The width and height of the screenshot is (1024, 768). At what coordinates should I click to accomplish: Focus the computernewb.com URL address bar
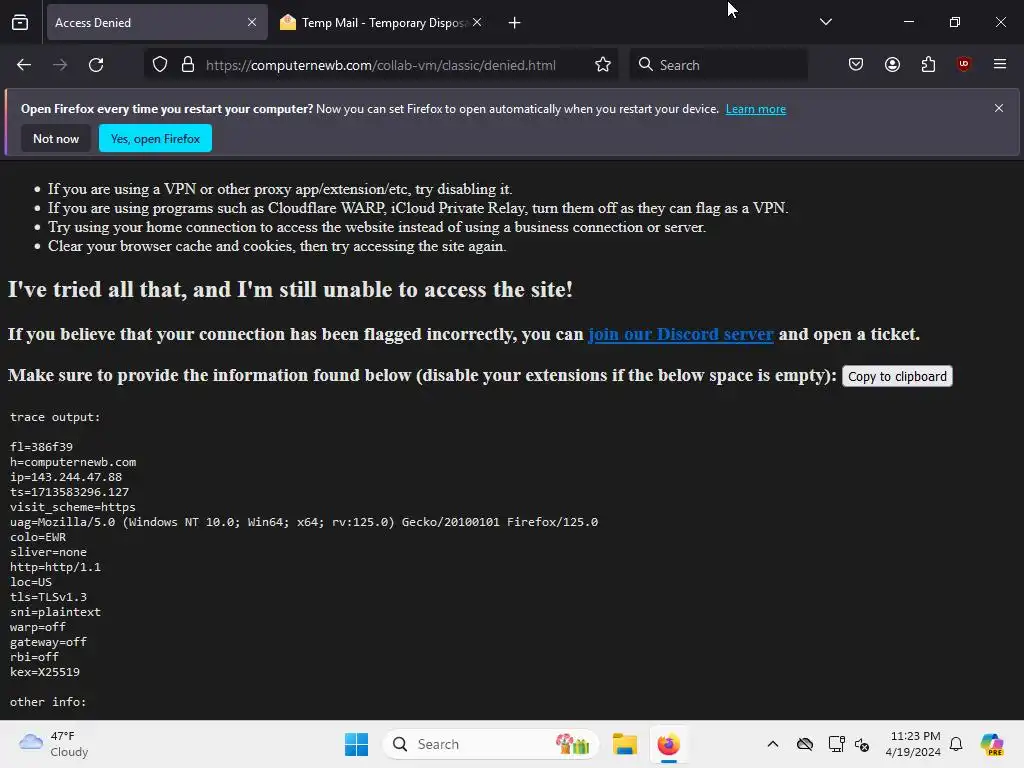tap(381, 65)
